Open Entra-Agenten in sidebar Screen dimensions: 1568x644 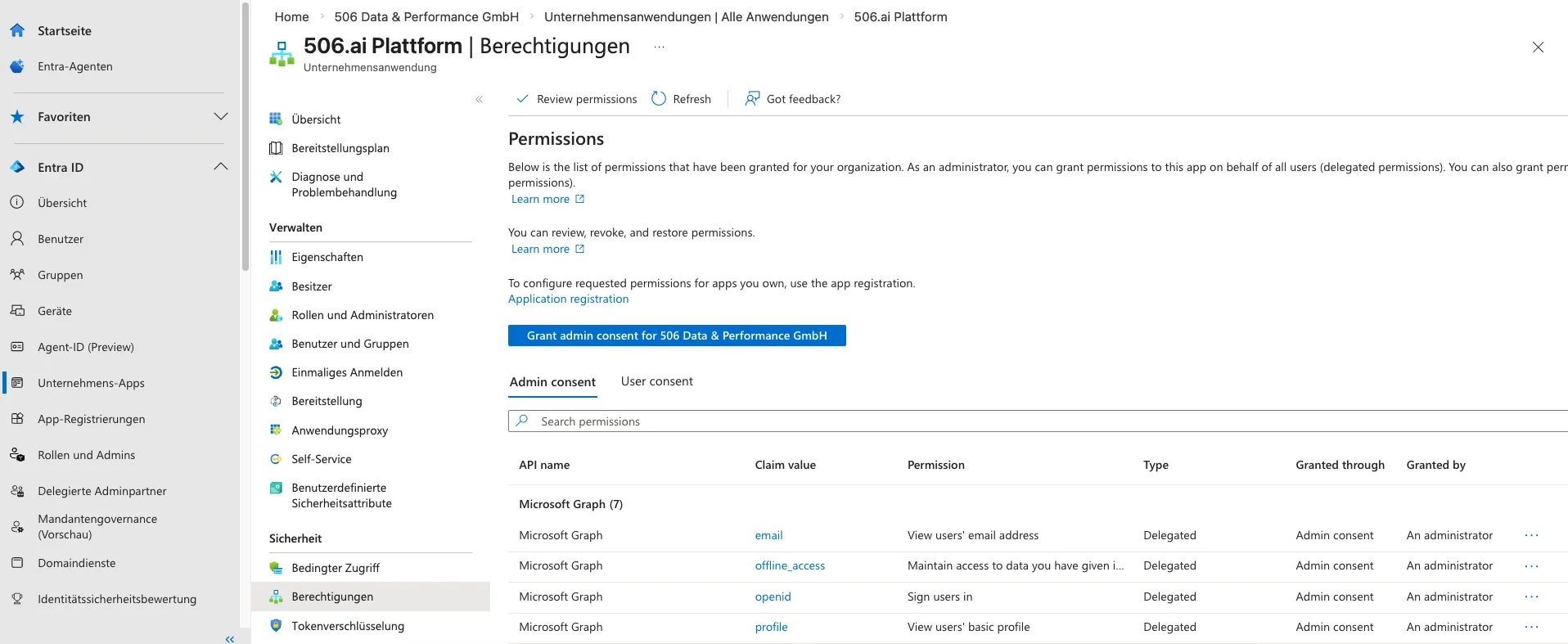point(74,66)
